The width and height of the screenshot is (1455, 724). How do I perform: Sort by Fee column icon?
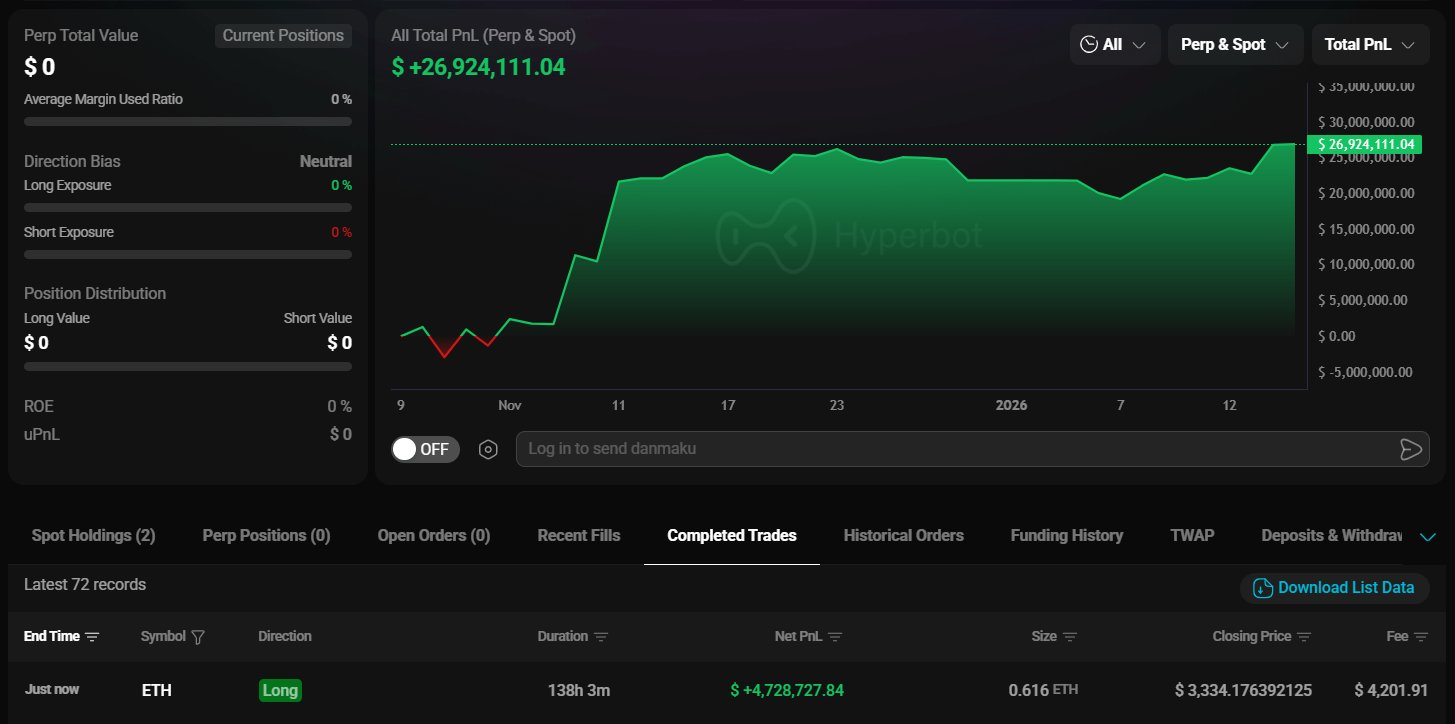1421,637
